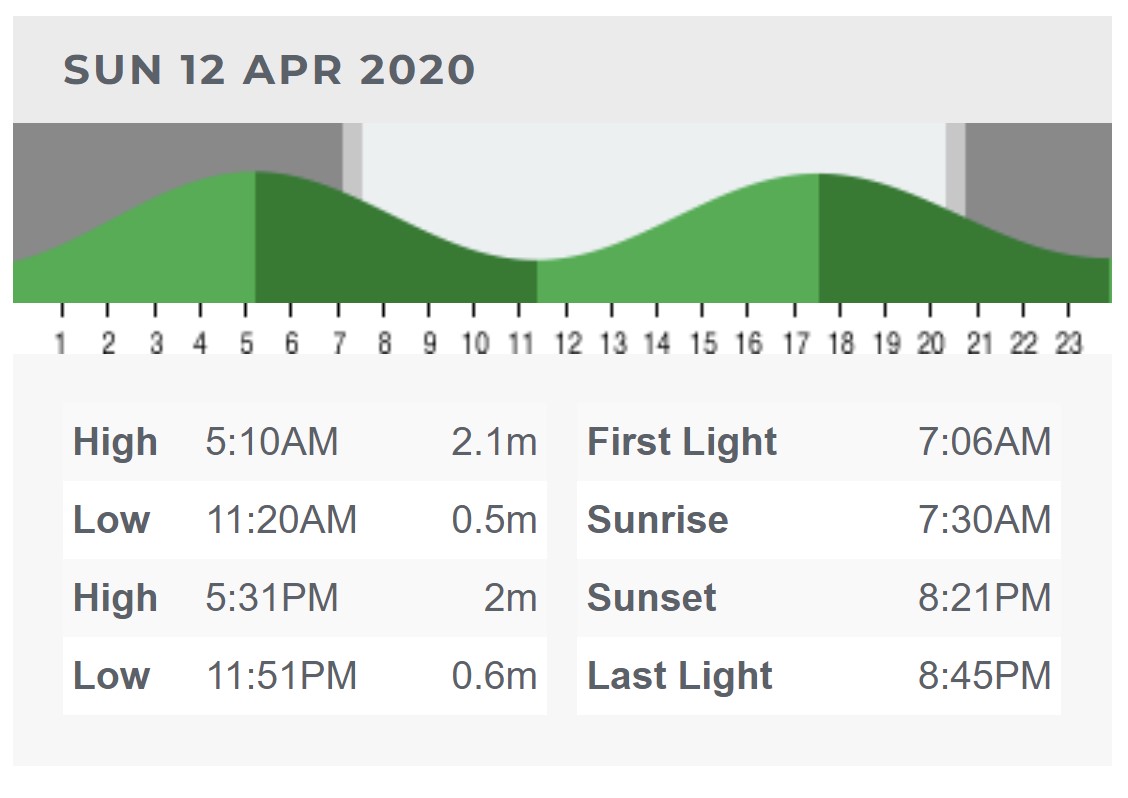1128x798 pixels.
Task: Click the hour 18 tick label
Action: tap(840, 344)
